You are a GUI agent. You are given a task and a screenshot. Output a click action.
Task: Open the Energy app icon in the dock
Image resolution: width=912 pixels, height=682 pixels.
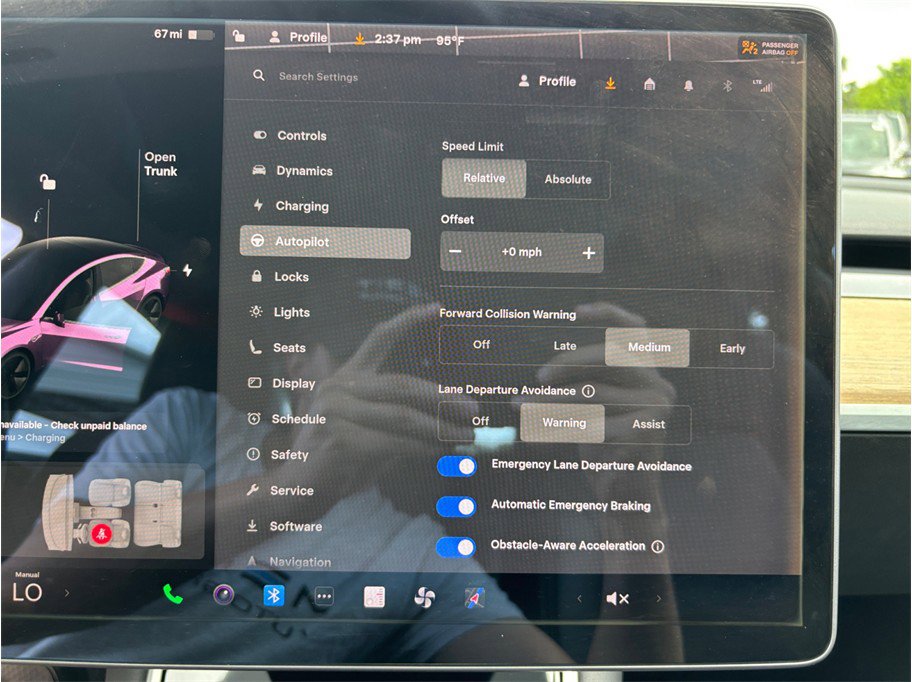tap(374, 597)
